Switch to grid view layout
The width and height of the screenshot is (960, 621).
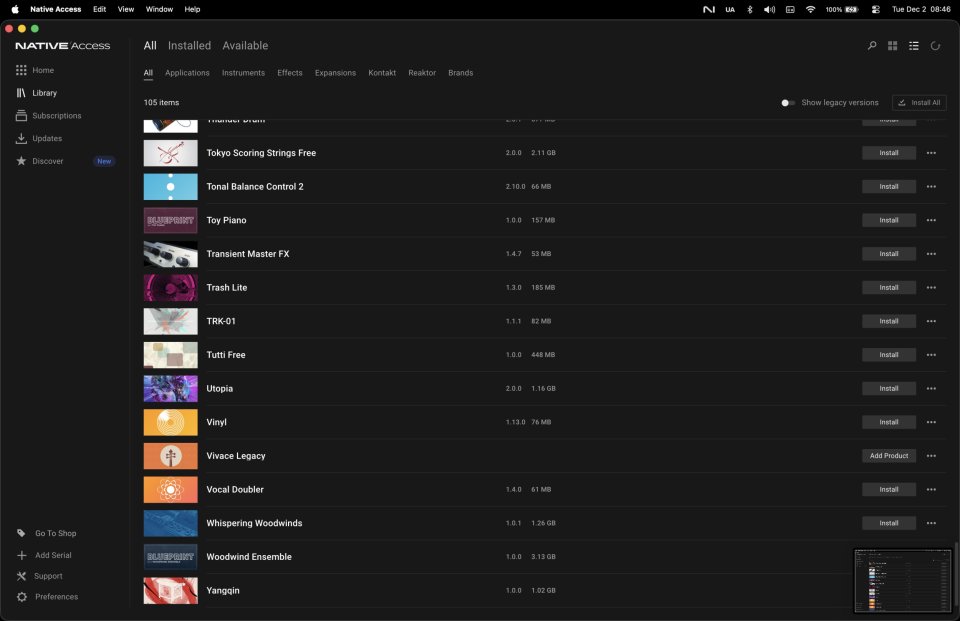click(x=892, y=45)
